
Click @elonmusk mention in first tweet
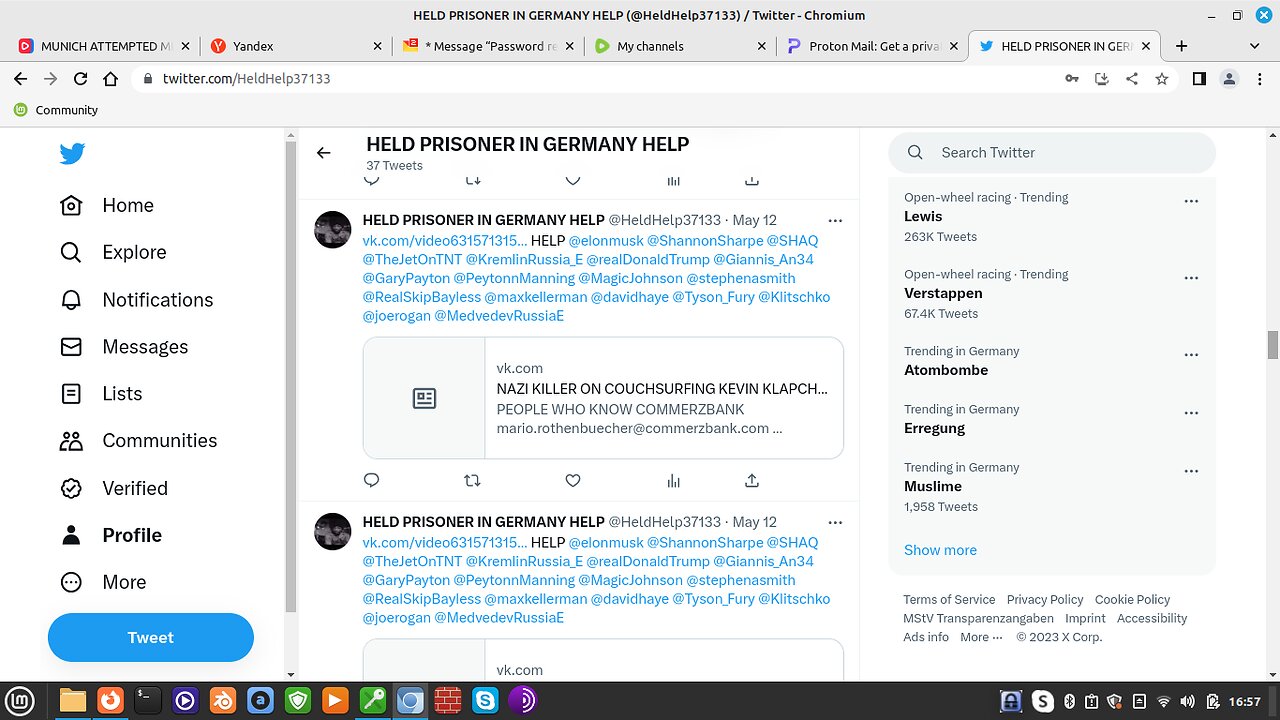[x=606, y=240]
